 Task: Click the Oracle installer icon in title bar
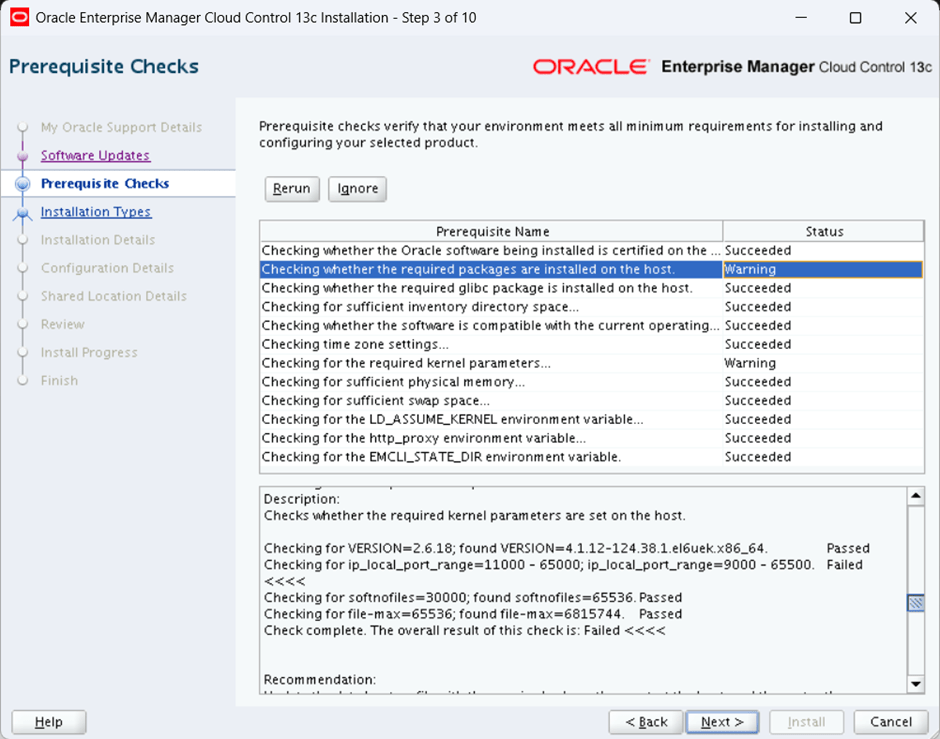coord(19,17)
